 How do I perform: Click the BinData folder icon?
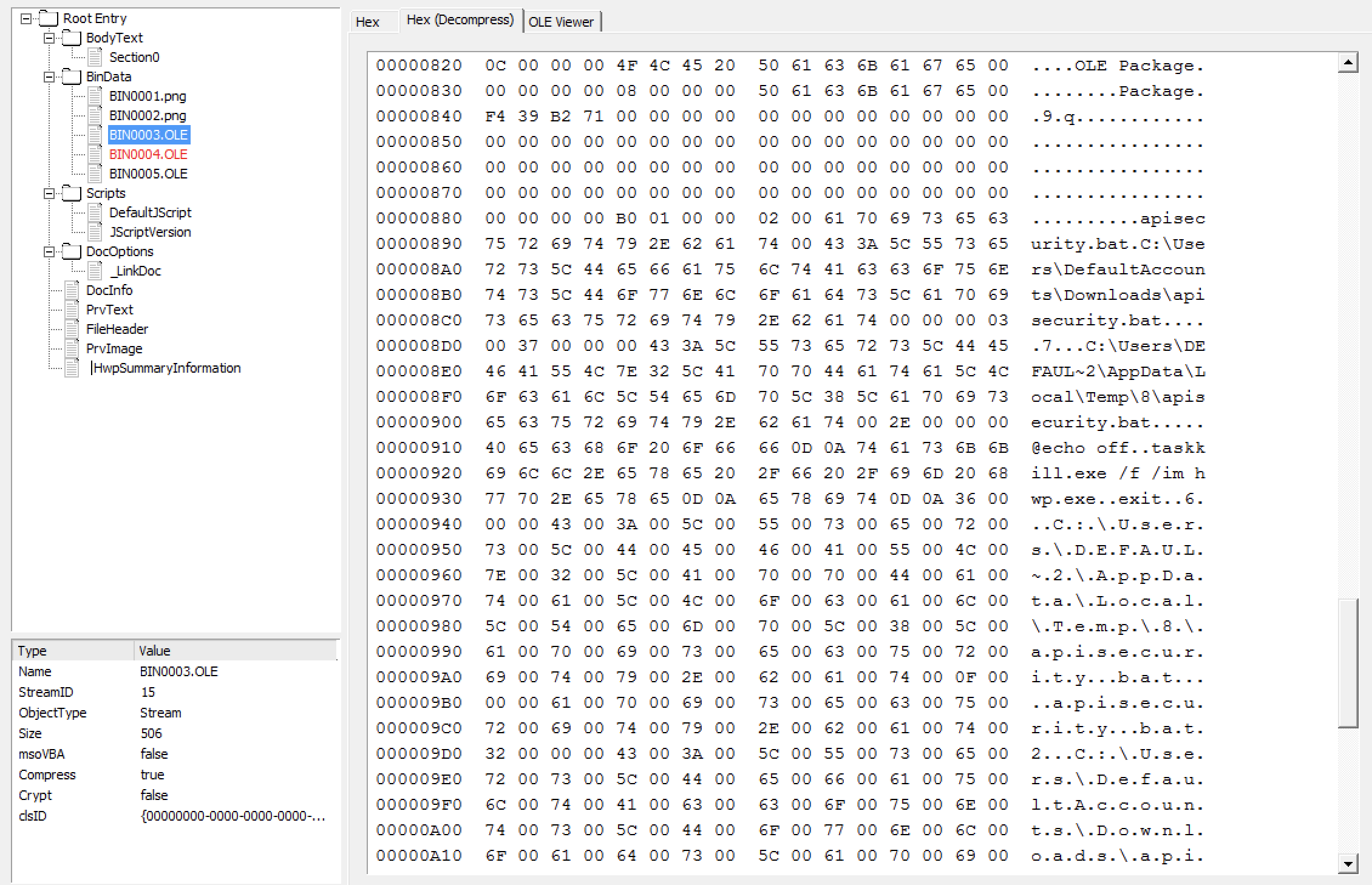click(x=72, y=76)
